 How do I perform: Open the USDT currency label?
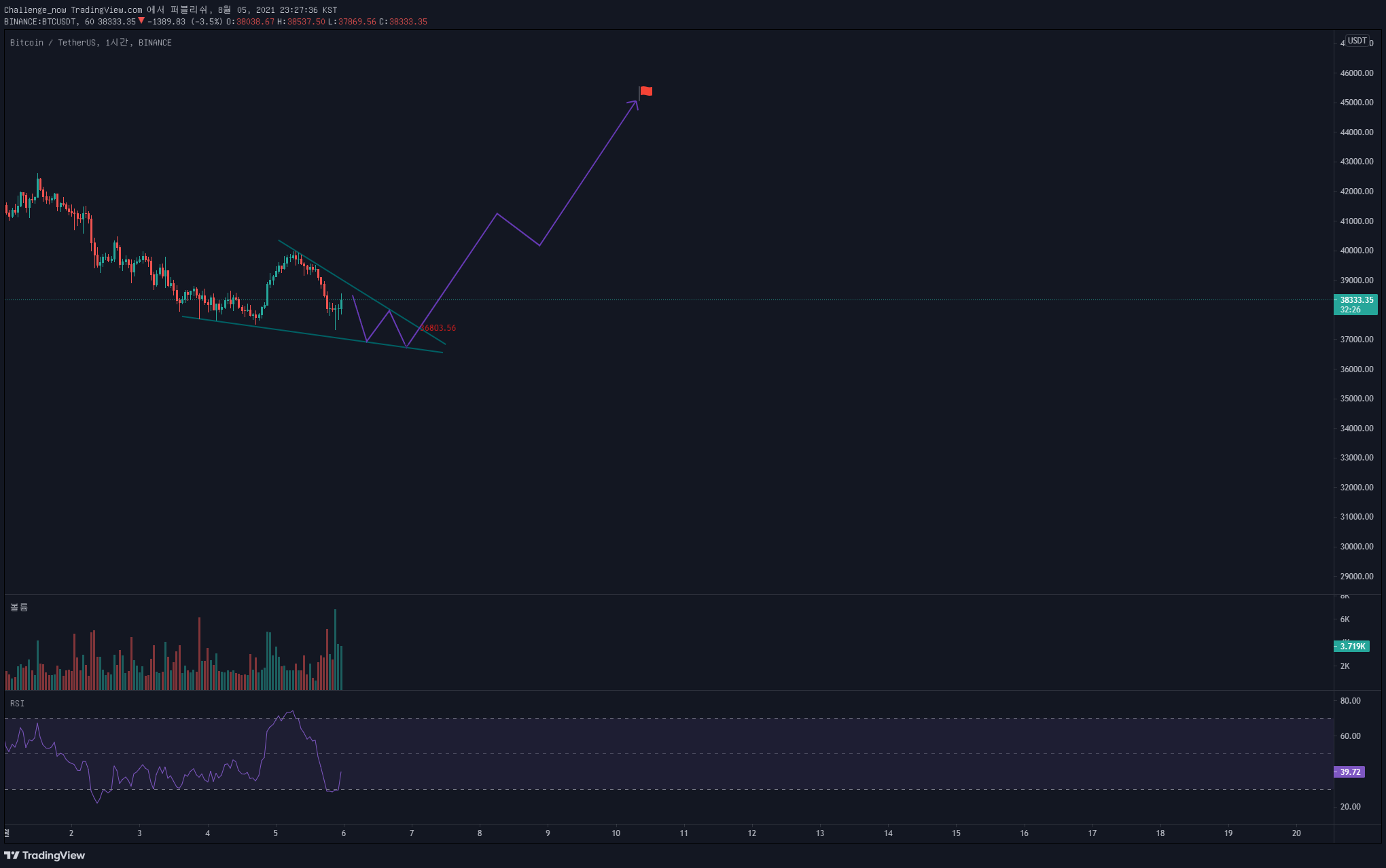[x=1357, y=41]
